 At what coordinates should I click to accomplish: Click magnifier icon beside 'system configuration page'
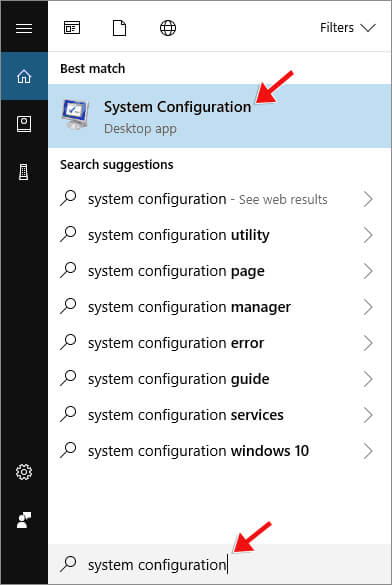69,270
